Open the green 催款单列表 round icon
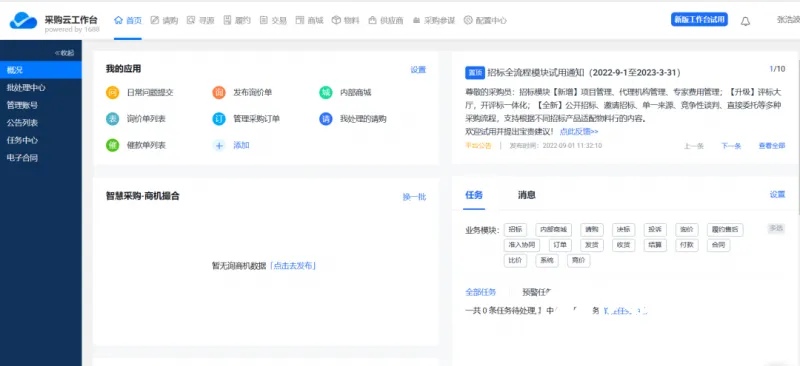Viewport: 800px width, 366px height. [x=112, y=145]
